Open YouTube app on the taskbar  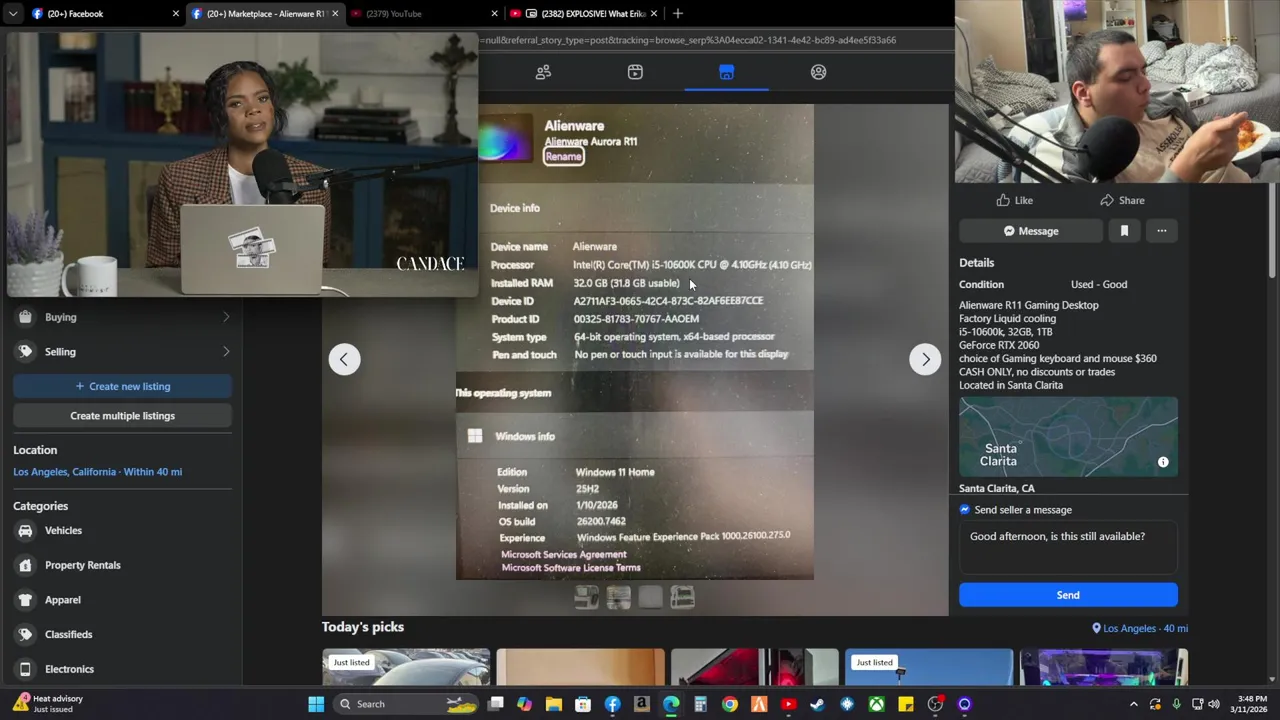[788, 704]
